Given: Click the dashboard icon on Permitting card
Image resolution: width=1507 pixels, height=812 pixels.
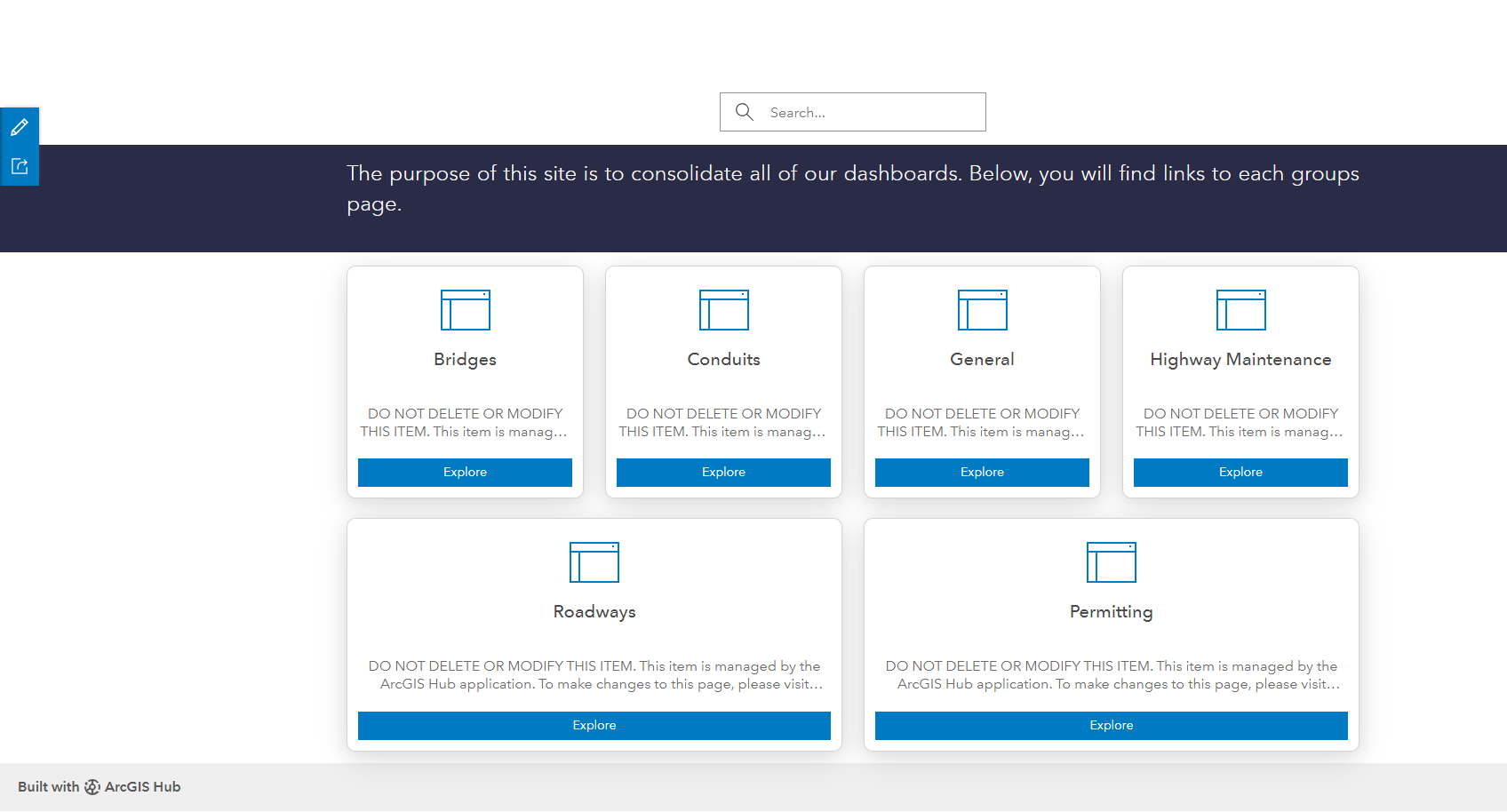Looking at the screenshot, I should [1111, 562].
